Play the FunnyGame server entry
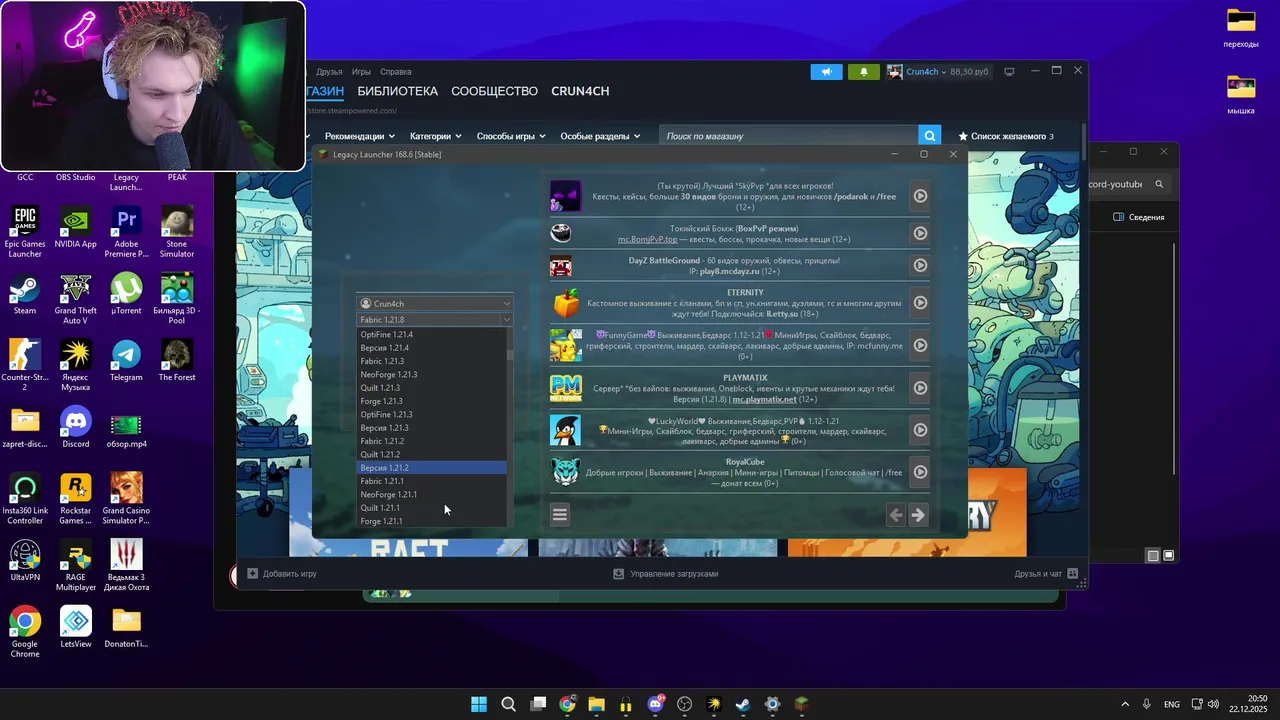 (x=920, y=345)
